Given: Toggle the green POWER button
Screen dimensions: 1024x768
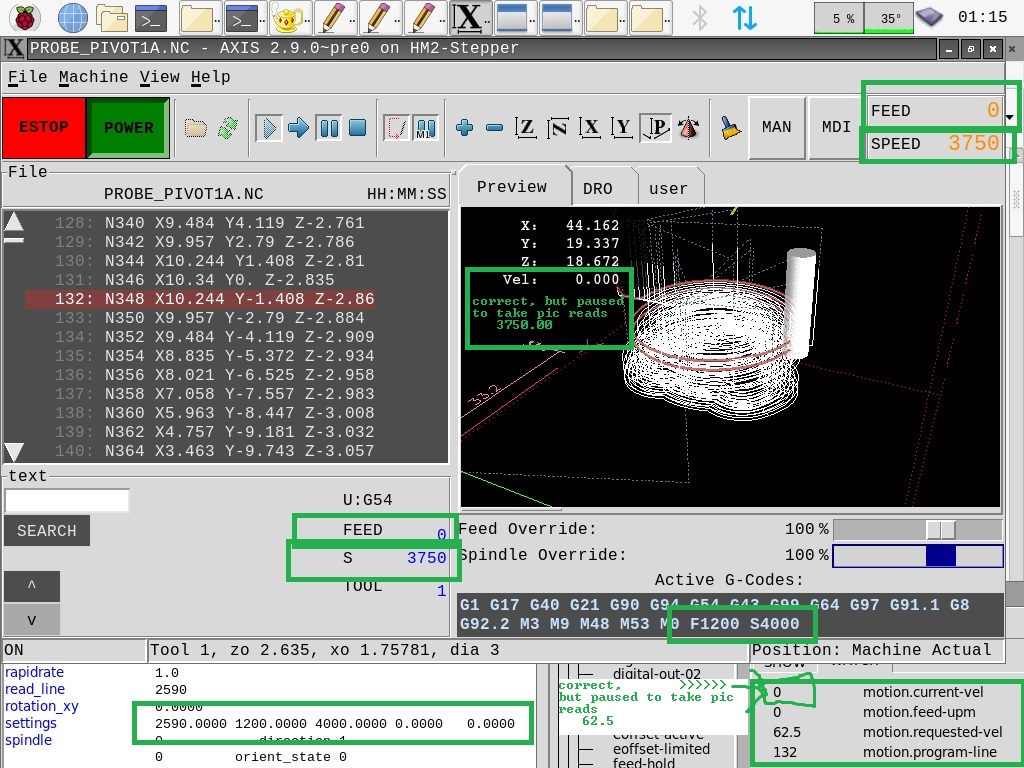Looking at the screenshot, I should coord(128,128).
